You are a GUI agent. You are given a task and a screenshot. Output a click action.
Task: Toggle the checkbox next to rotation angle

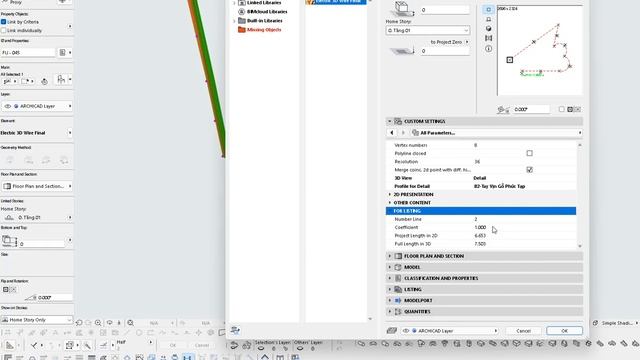tap(562, 109)
